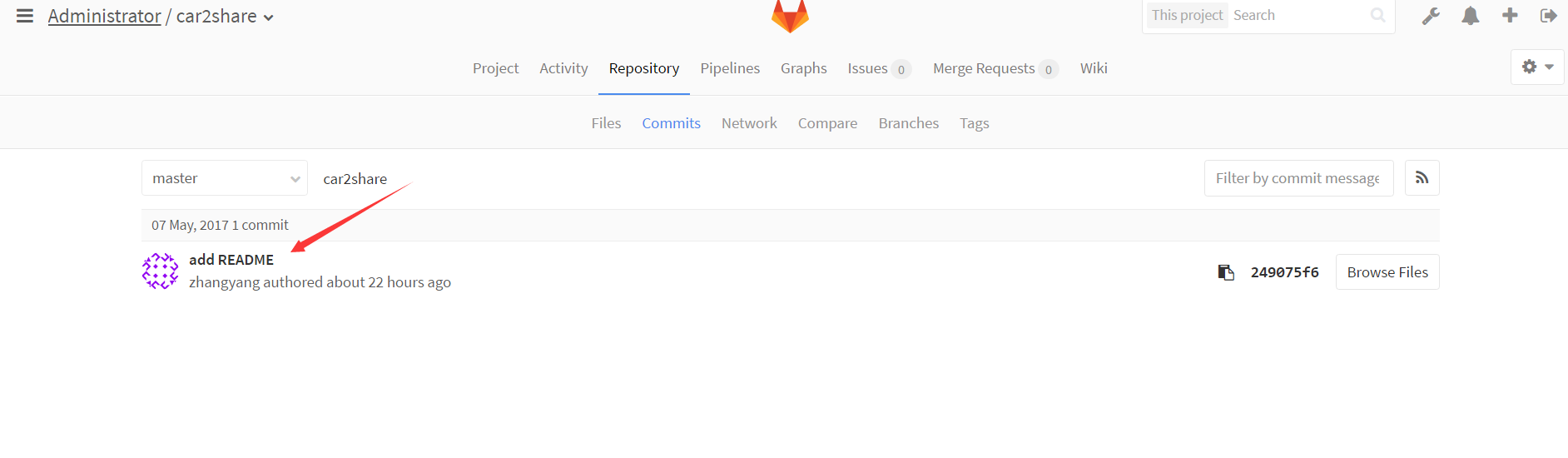Viewport: 1568px width, 458px height.
Task: Go to the Network sub-tab
Action: pyautogui.click(x=749, y=123)
